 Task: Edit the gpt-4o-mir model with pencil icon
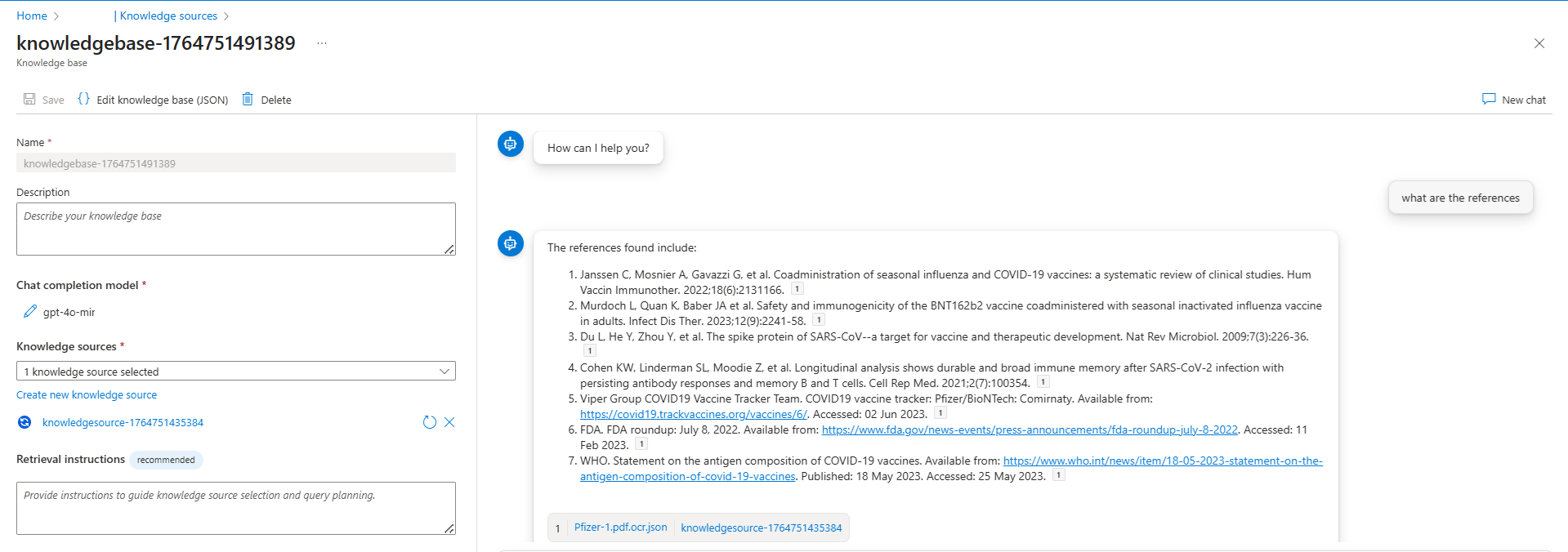point(30,312)
